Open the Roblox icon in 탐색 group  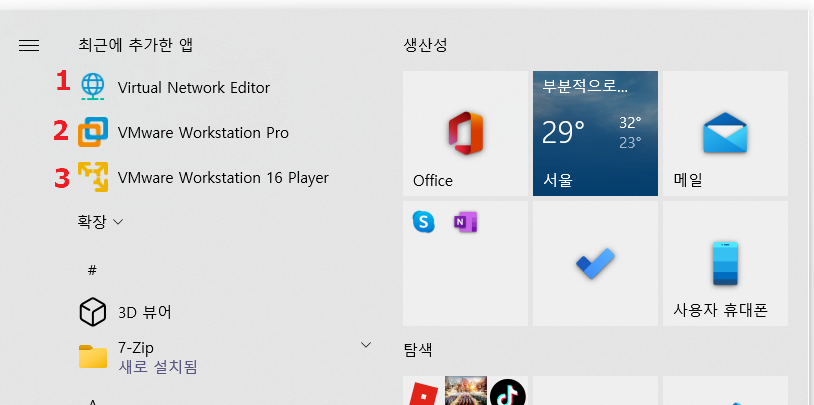coord(423,393)
